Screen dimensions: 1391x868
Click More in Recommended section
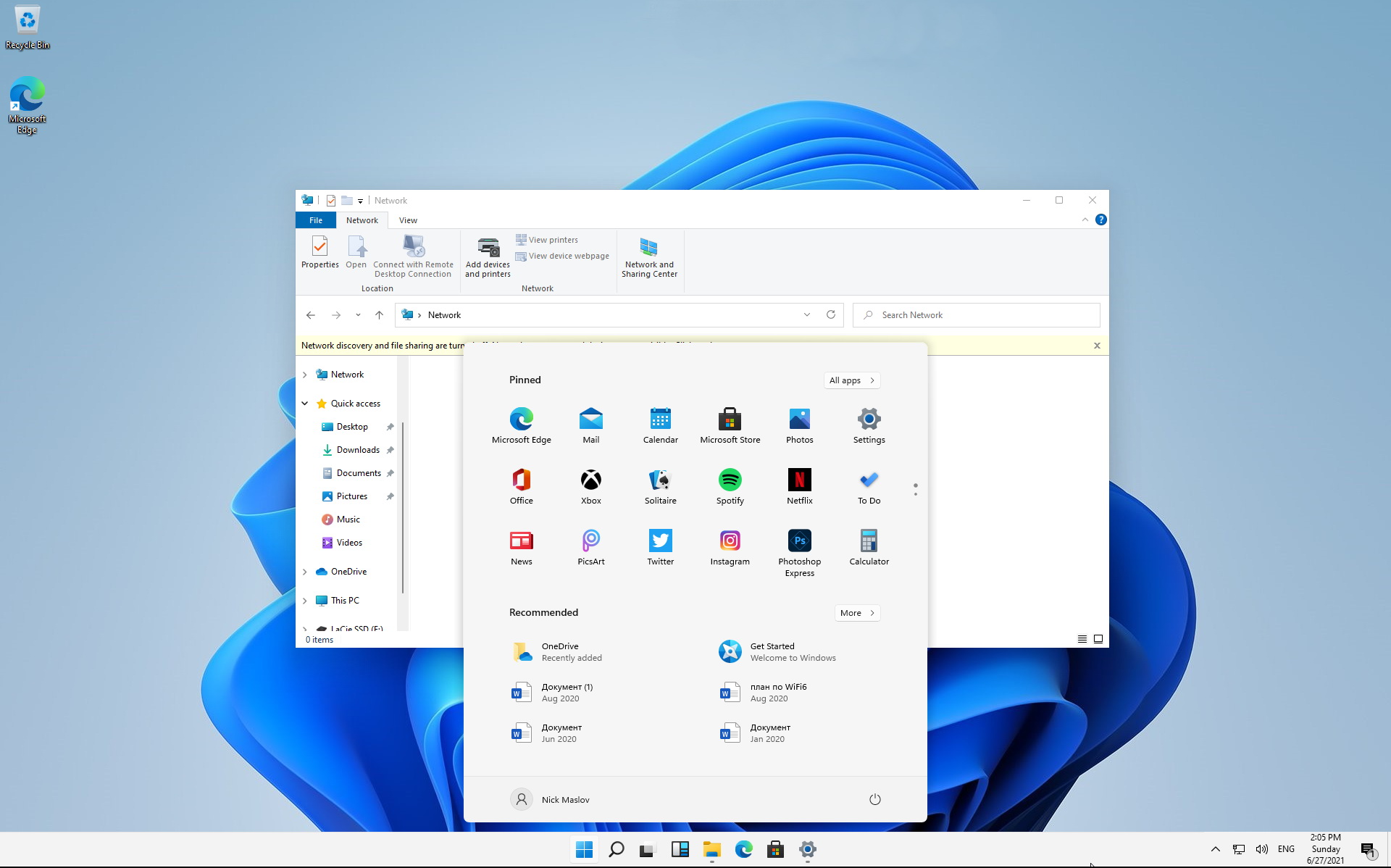click(x=856, y=612)
